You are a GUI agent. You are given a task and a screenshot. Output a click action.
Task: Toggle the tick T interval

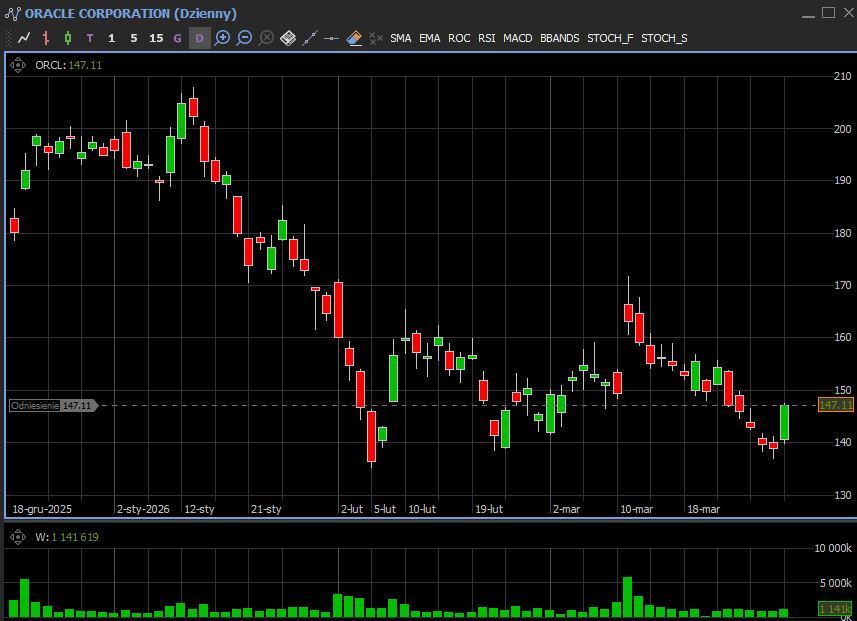point(90,38)
